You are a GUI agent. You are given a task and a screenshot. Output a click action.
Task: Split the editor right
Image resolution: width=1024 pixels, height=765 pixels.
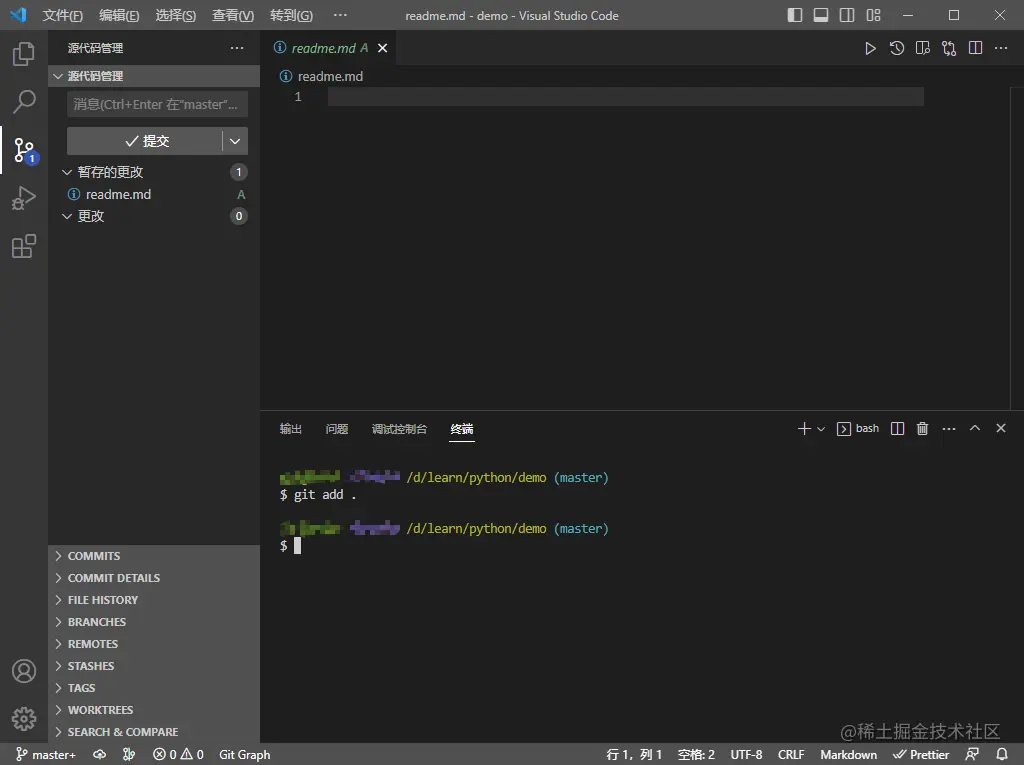pyautogui.click(x=975, y=48)
